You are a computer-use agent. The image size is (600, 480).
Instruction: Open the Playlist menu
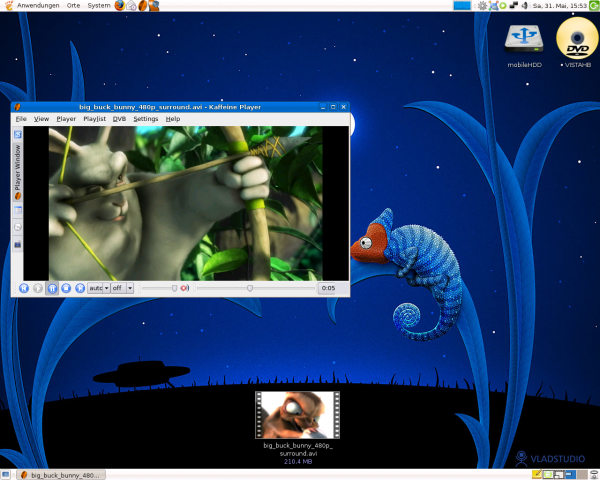95,119
